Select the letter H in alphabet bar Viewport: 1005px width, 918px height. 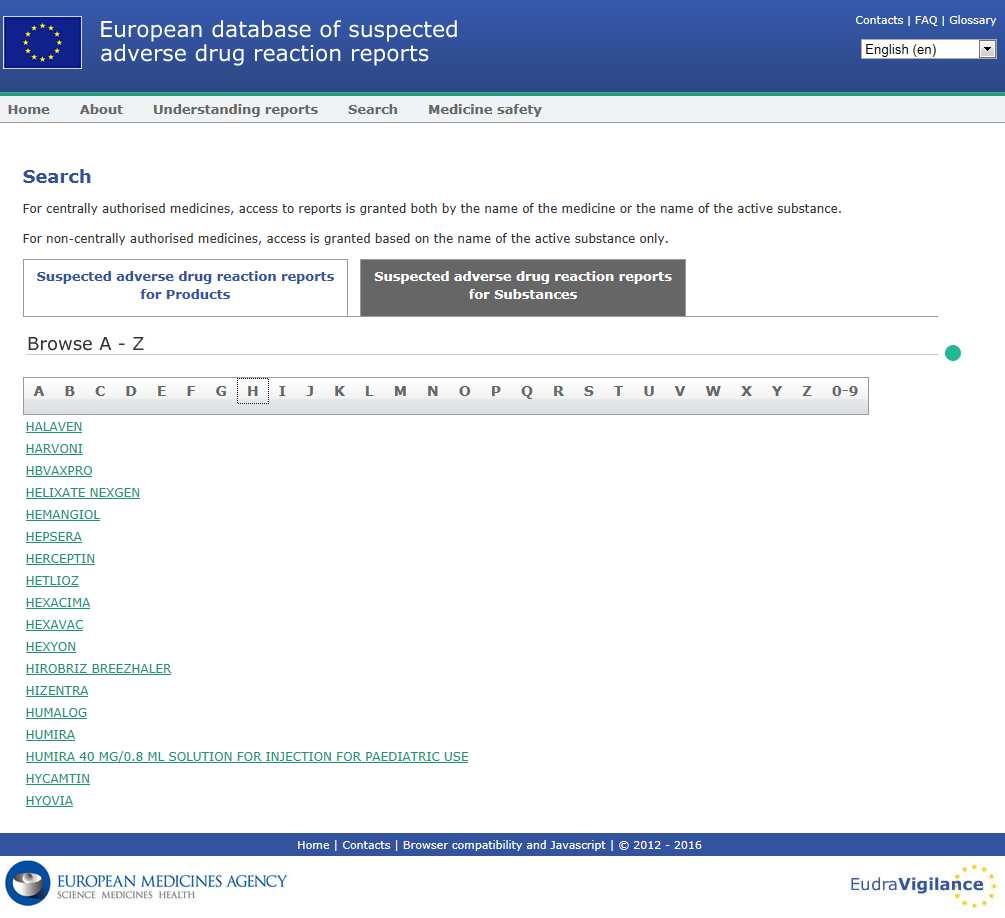(x=253, y=391)
